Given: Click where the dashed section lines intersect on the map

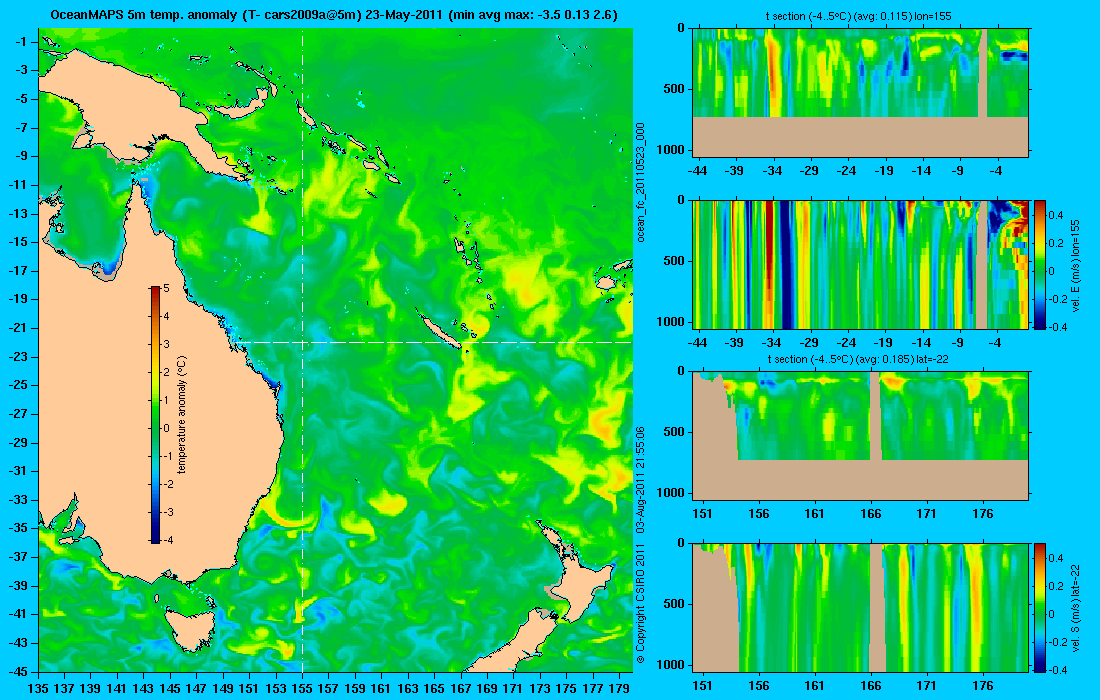Looking at the screenshot, I should point(302,342).
